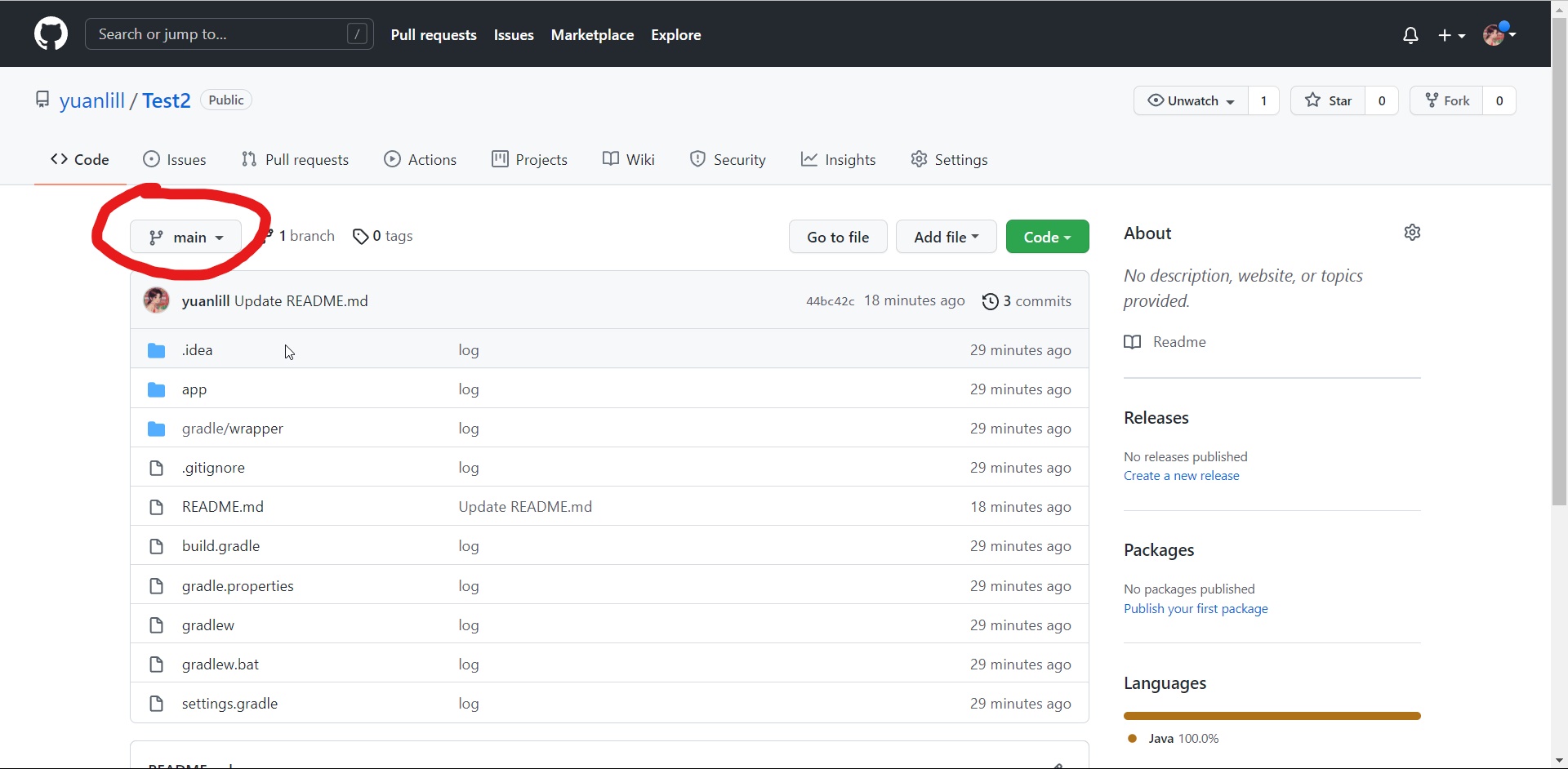Click the tag icon next to 0 tags

point(360,237)
